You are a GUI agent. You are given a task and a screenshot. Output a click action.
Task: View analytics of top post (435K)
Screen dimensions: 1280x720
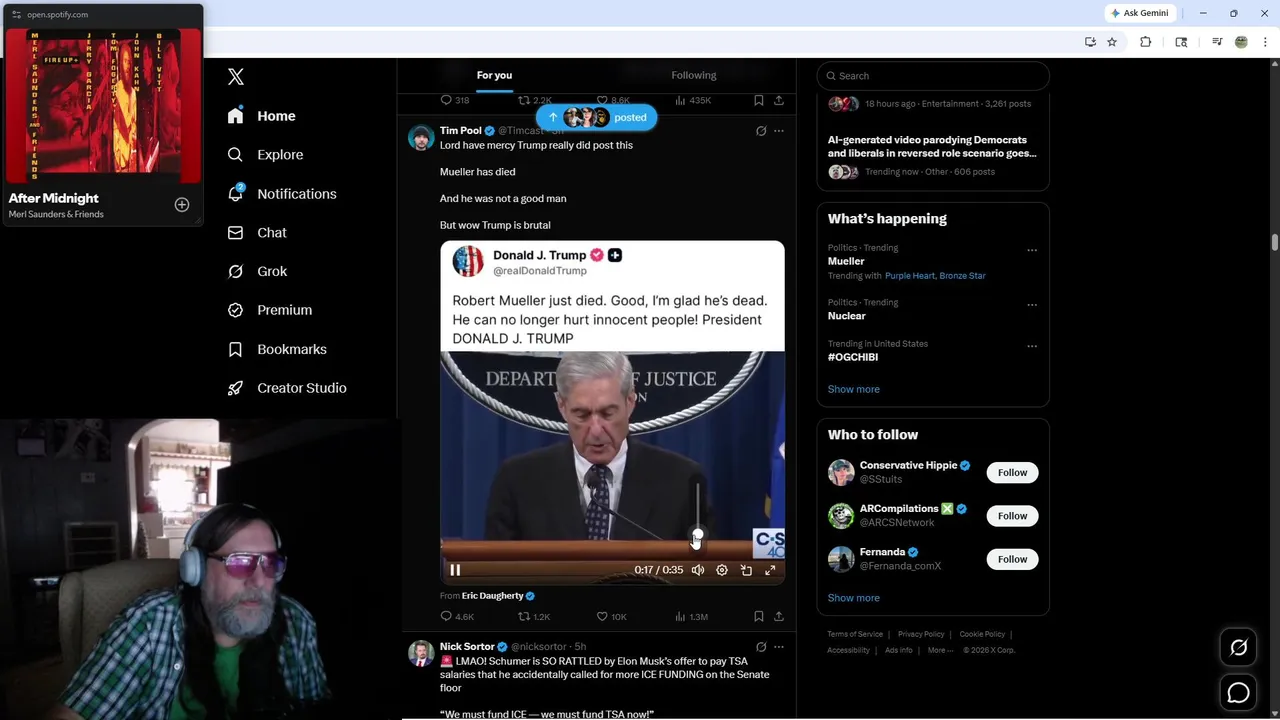[x=693, y=100]
